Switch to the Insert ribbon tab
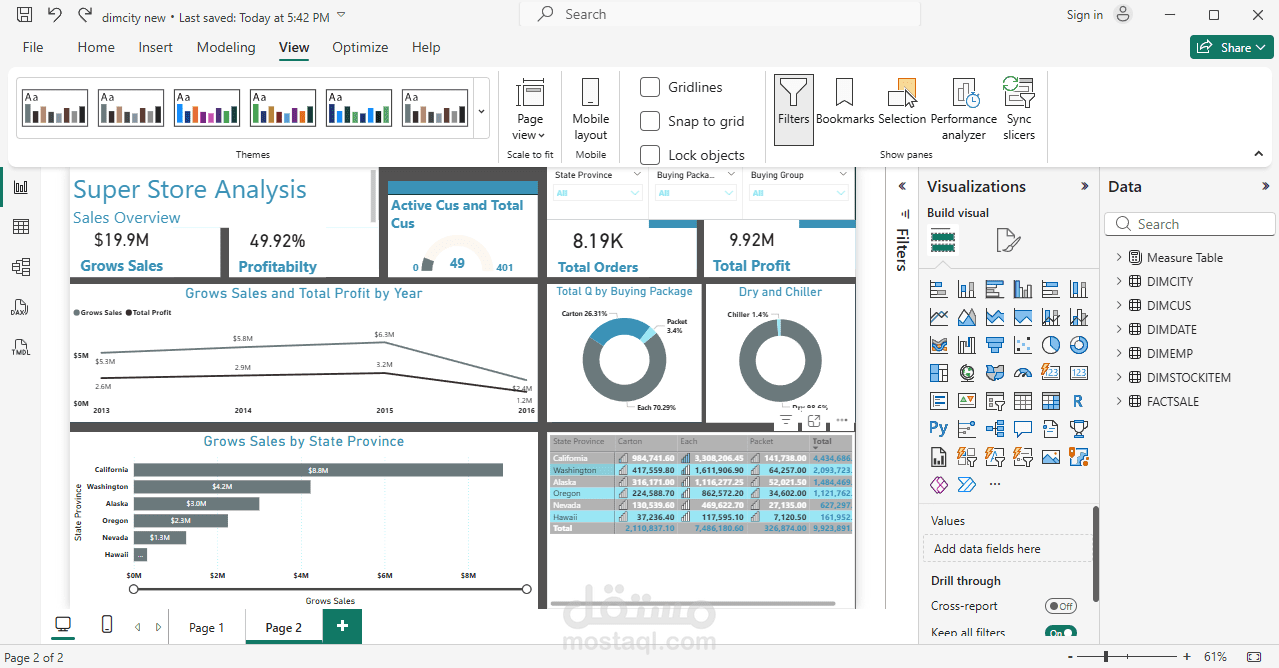1279x668 pixels. pyautogui.click(x=155, y=47)
